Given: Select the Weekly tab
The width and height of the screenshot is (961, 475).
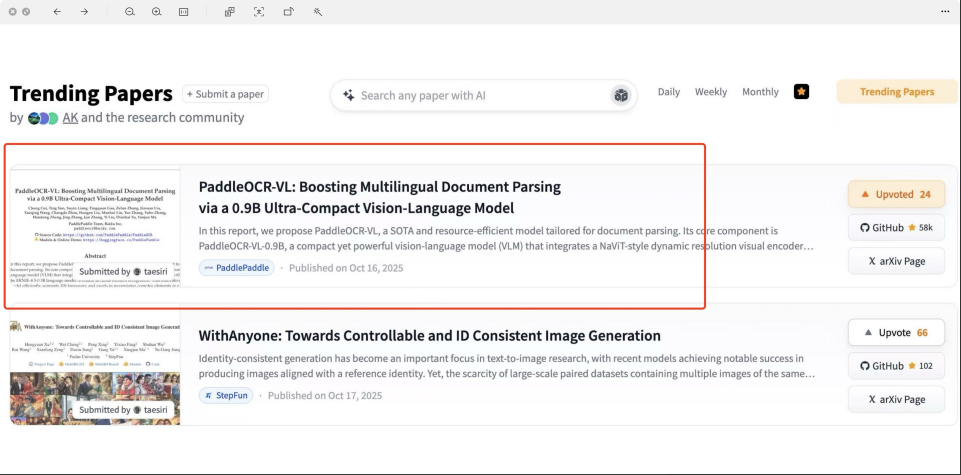Looking at the screenshot, I should click(x=710, y=92).
